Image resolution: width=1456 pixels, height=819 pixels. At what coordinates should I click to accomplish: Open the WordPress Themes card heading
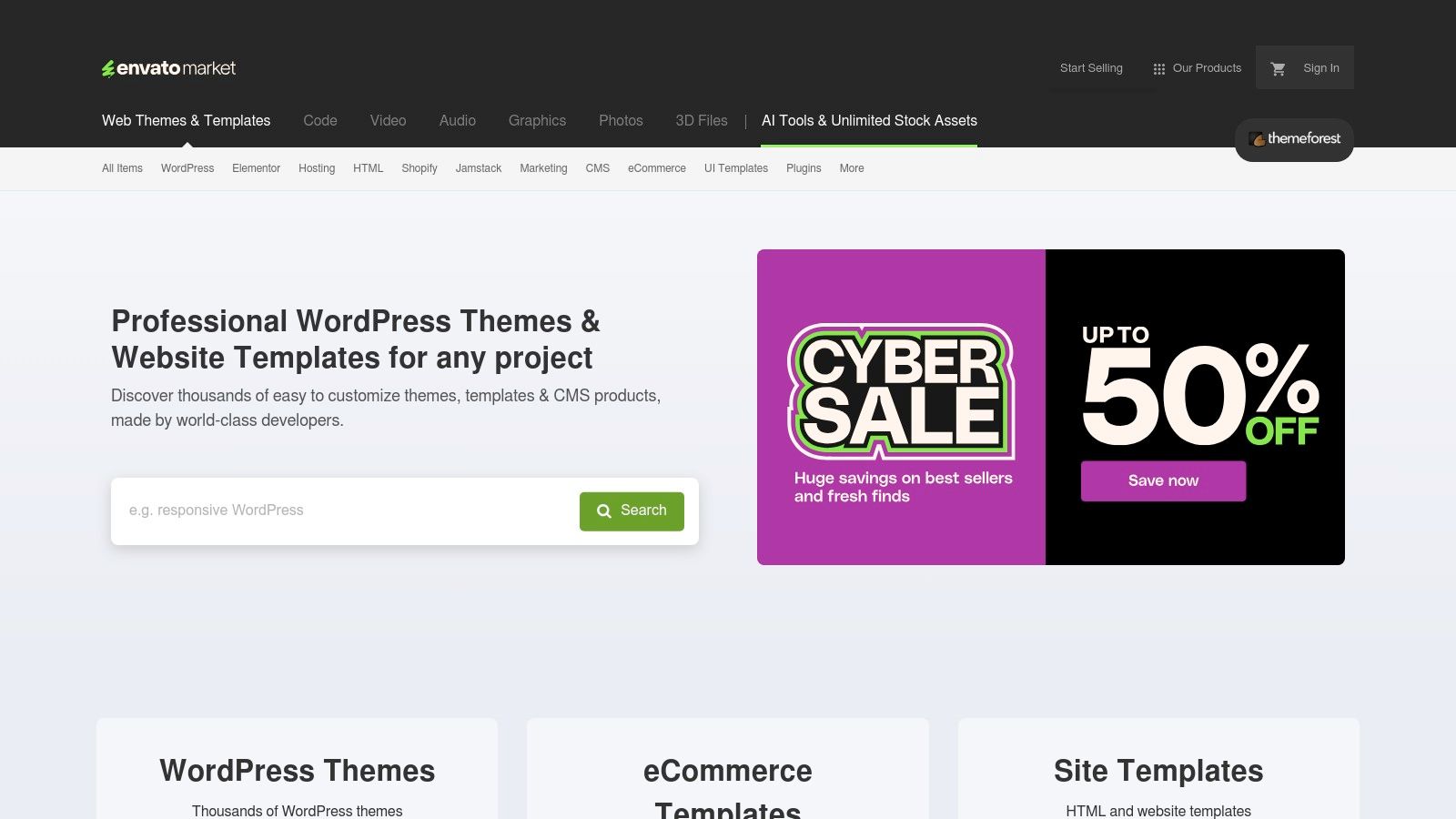point(298,771)
